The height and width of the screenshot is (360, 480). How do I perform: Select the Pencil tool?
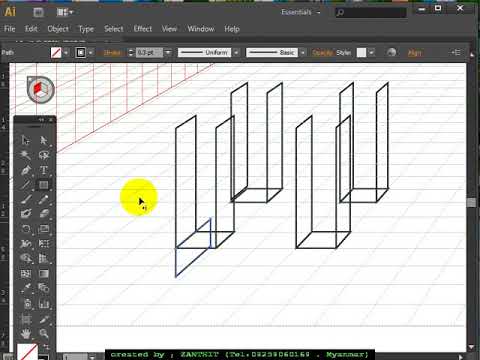tap(44, 199)
